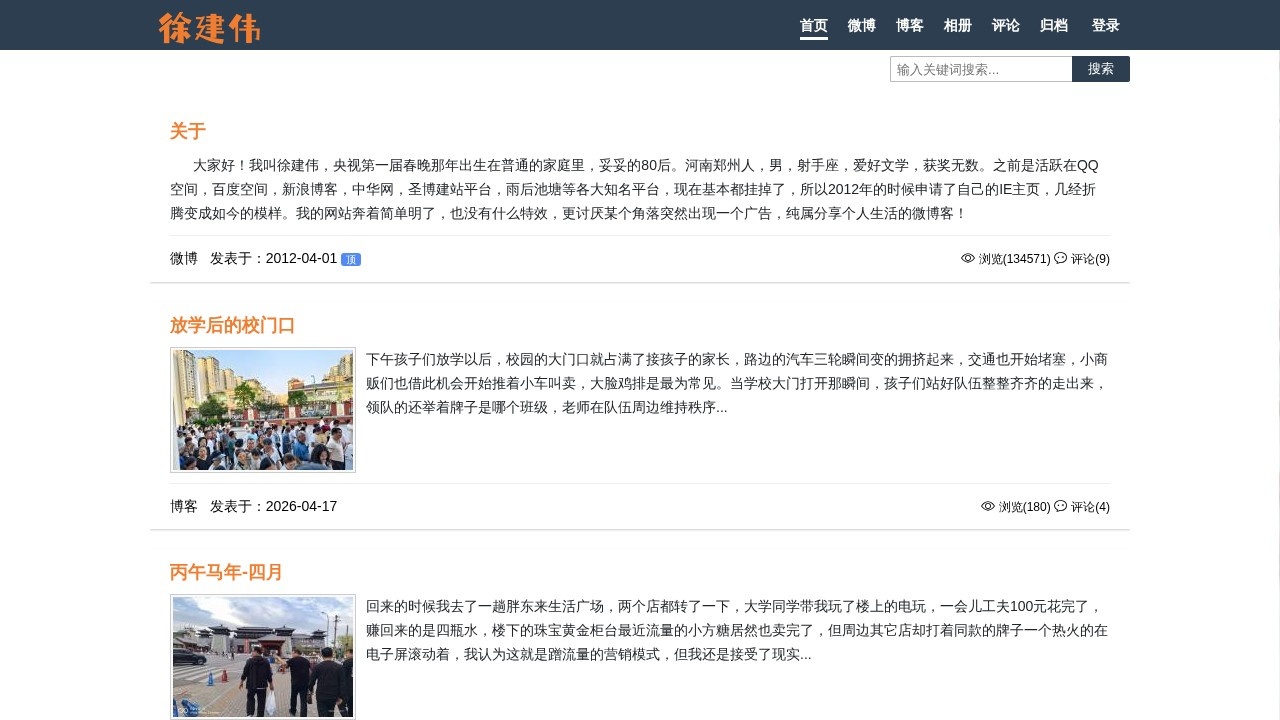Click the 登录 login link
Screen dimensions: 1280x720
tap(1105, 26)
